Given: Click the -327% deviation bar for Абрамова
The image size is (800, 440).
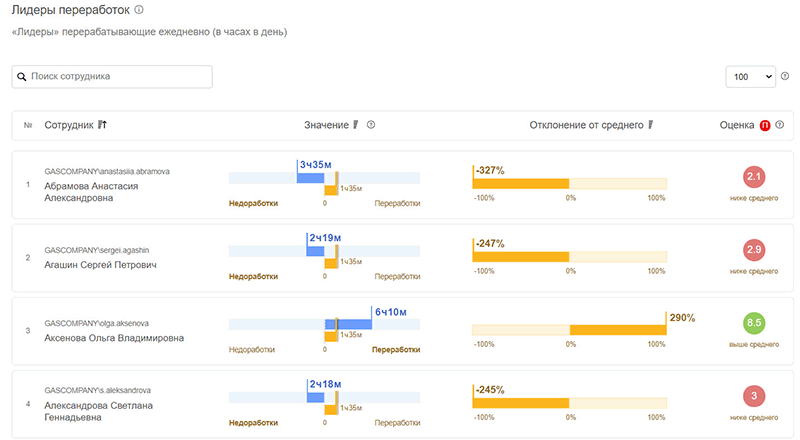Looking at the screenshot, I should (x=521, y=184).
